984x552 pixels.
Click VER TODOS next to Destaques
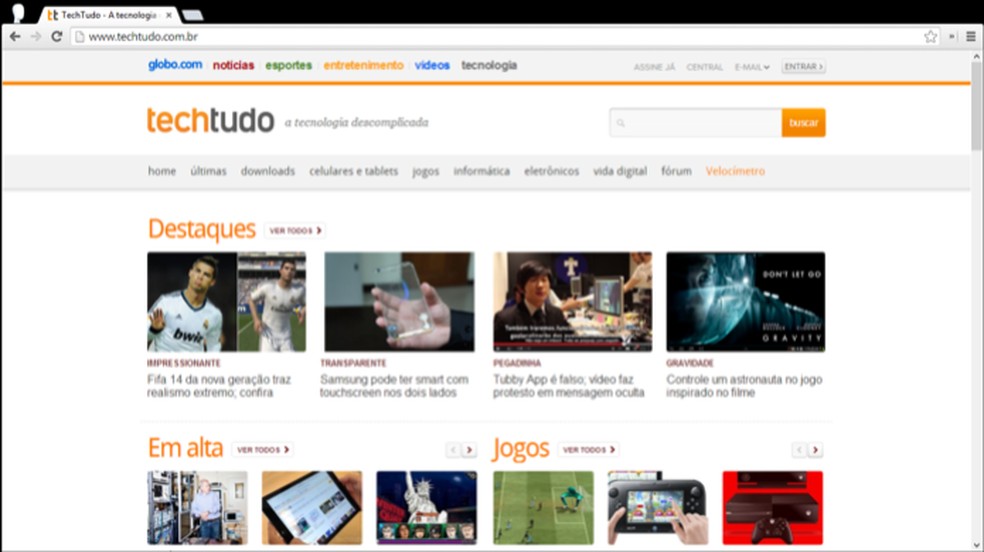tap(295, 231)
